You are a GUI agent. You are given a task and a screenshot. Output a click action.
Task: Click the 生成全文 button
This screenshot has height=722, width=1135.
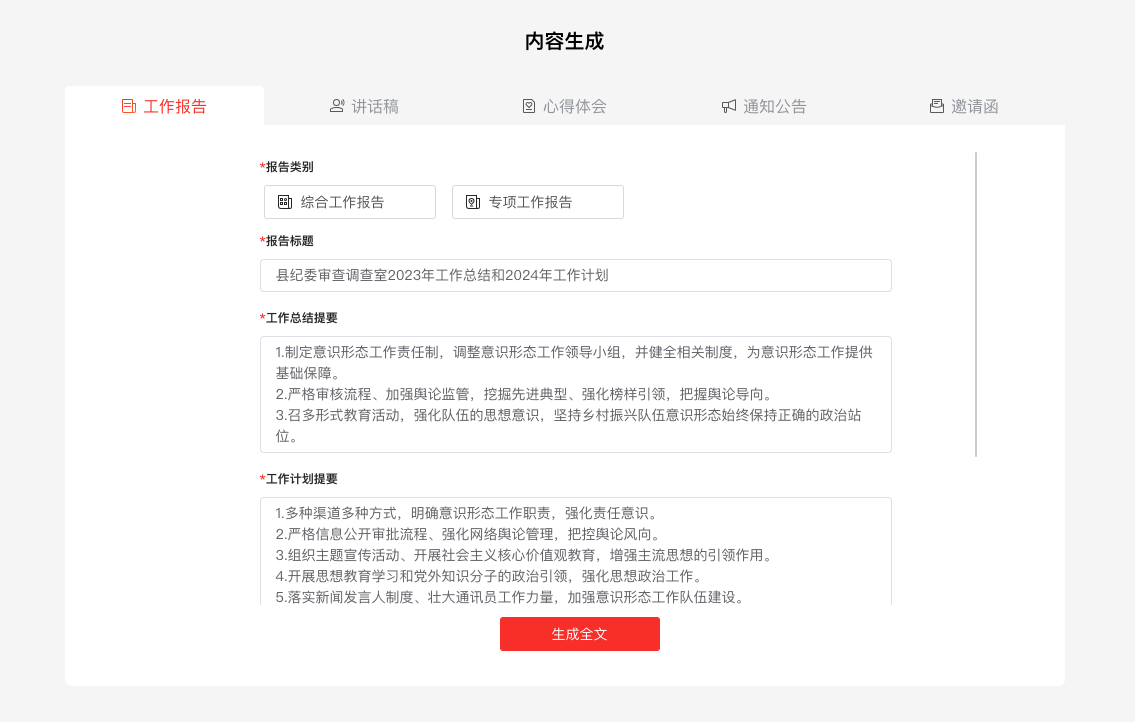point(580,634)
